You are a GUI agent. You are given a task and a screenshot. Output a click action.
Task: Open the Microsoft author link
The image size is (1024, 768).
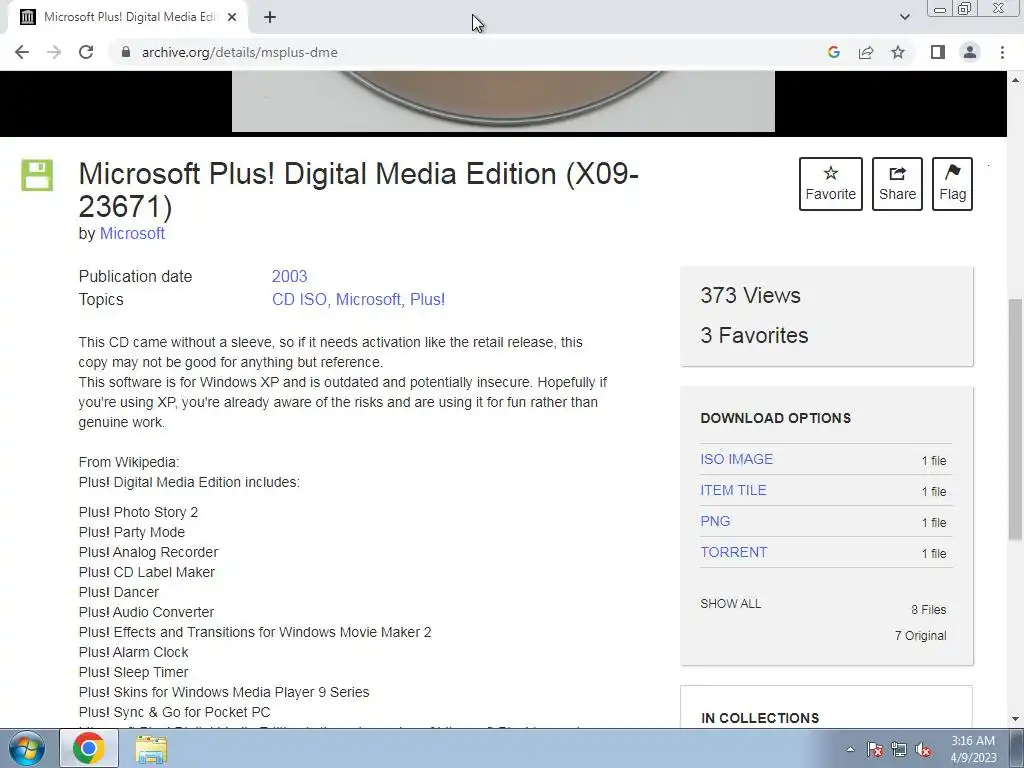pyautogui.click(x=132, y=233)
